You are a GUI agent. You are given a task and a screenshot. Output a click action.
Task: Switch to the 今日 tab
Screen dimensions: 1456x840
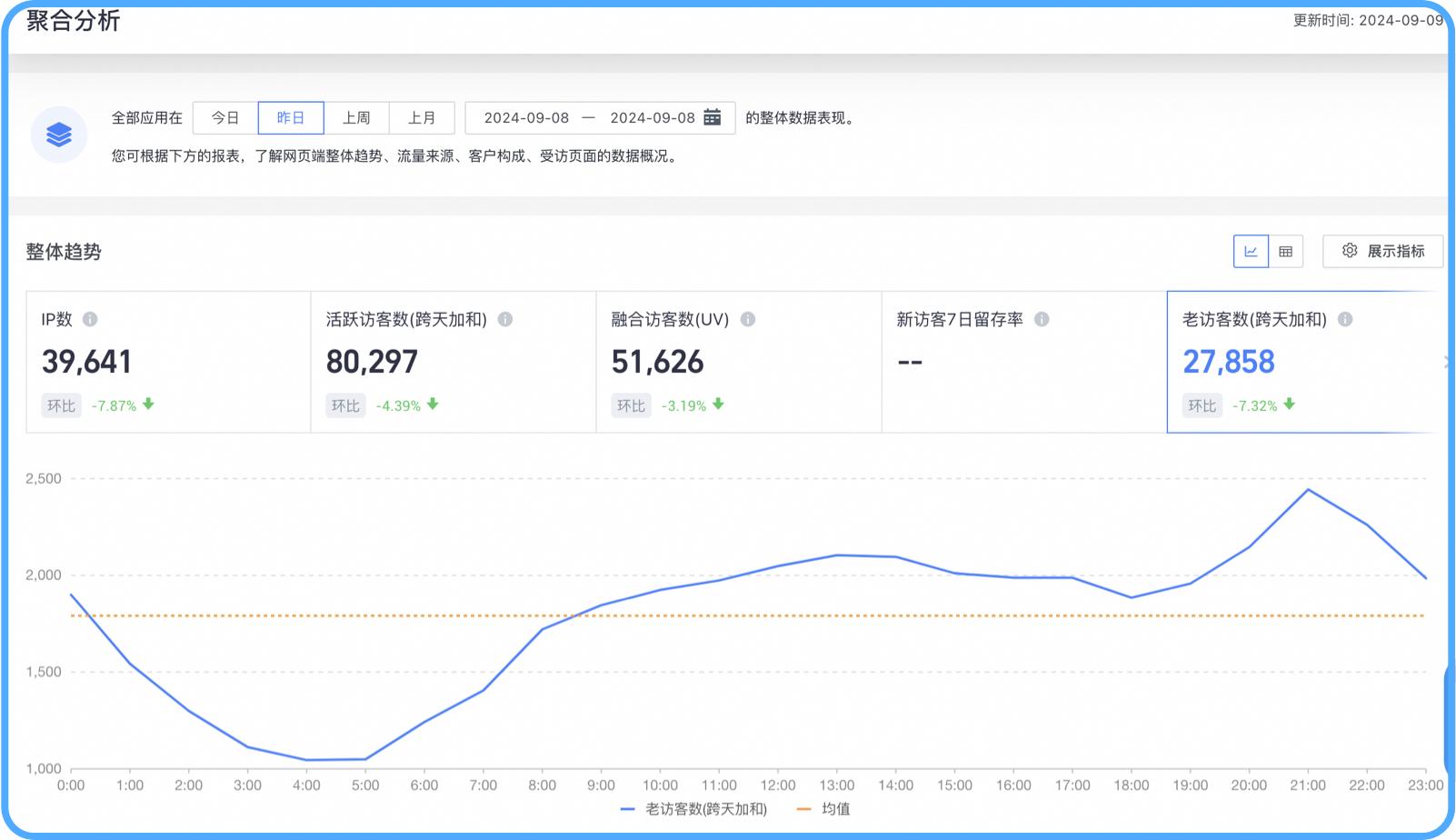click(224, 117)
